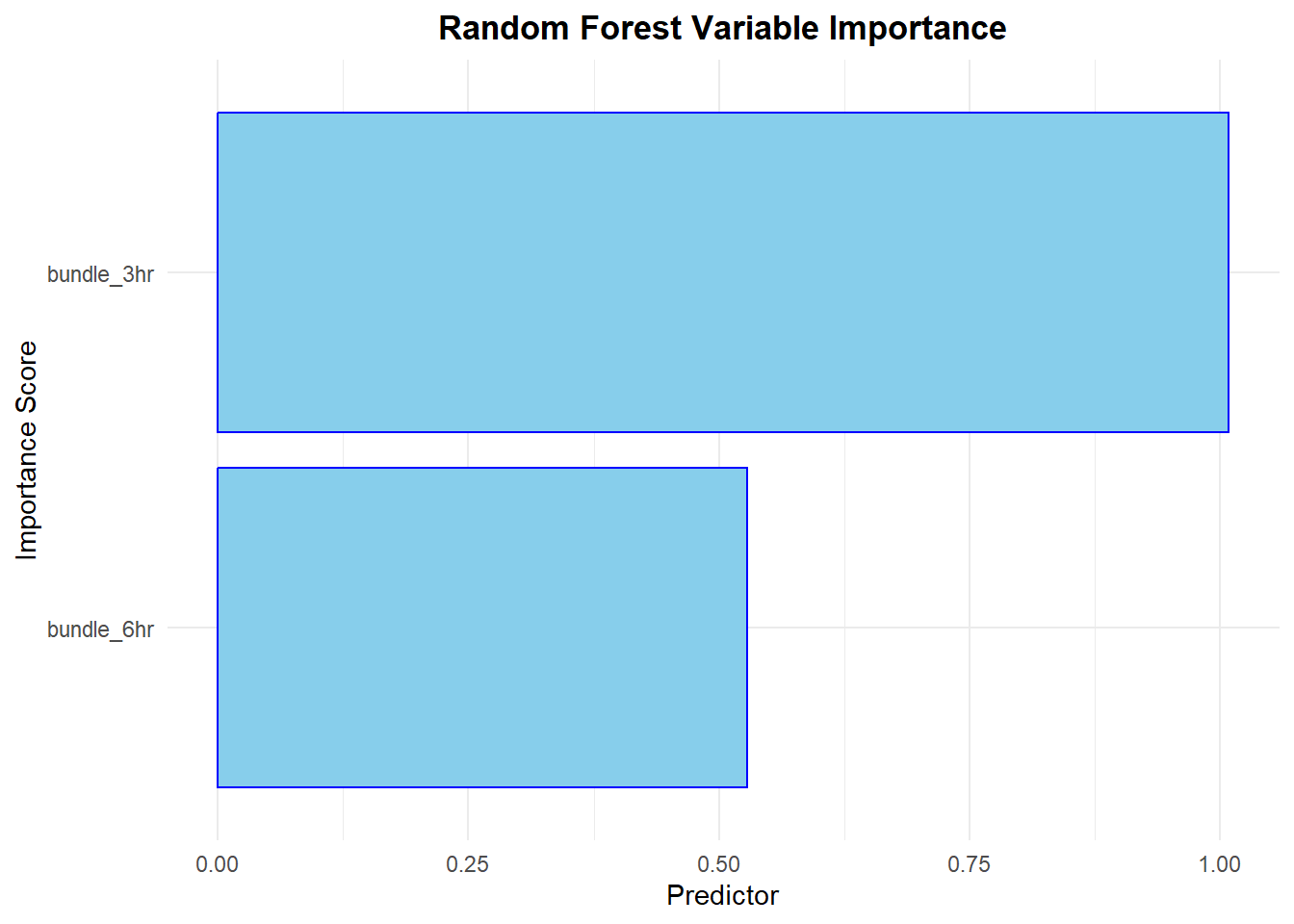Click the 0.75 axis tick label
Image resolution: width=1294 pixels, height=924 pixels.
969,864
